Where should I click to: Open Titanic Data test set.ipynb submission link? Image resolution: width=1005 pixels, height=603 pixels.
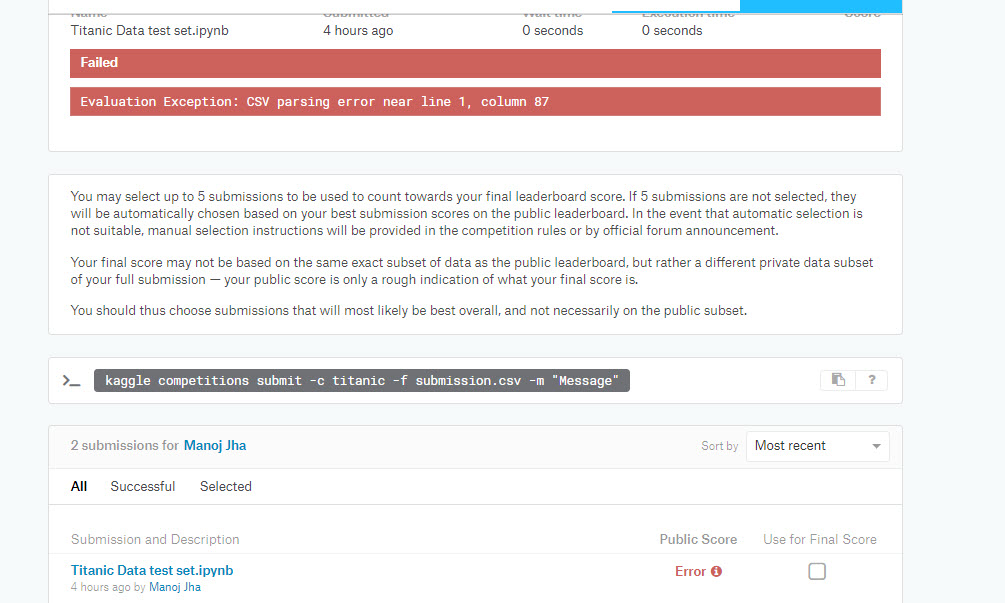[x=152, y=570]
